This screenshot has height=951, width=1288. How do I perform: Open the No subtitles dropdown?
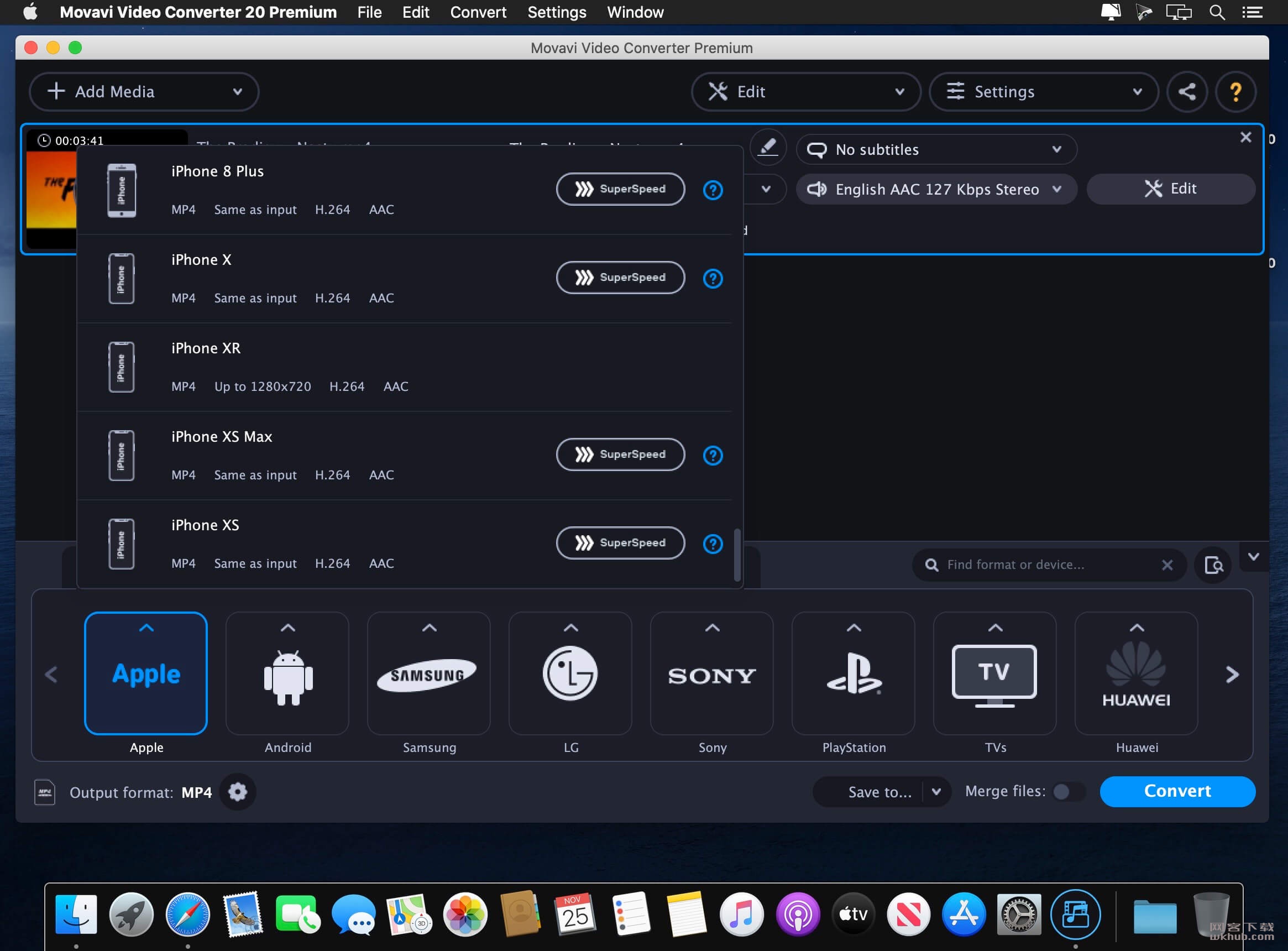tap(936, 150)
